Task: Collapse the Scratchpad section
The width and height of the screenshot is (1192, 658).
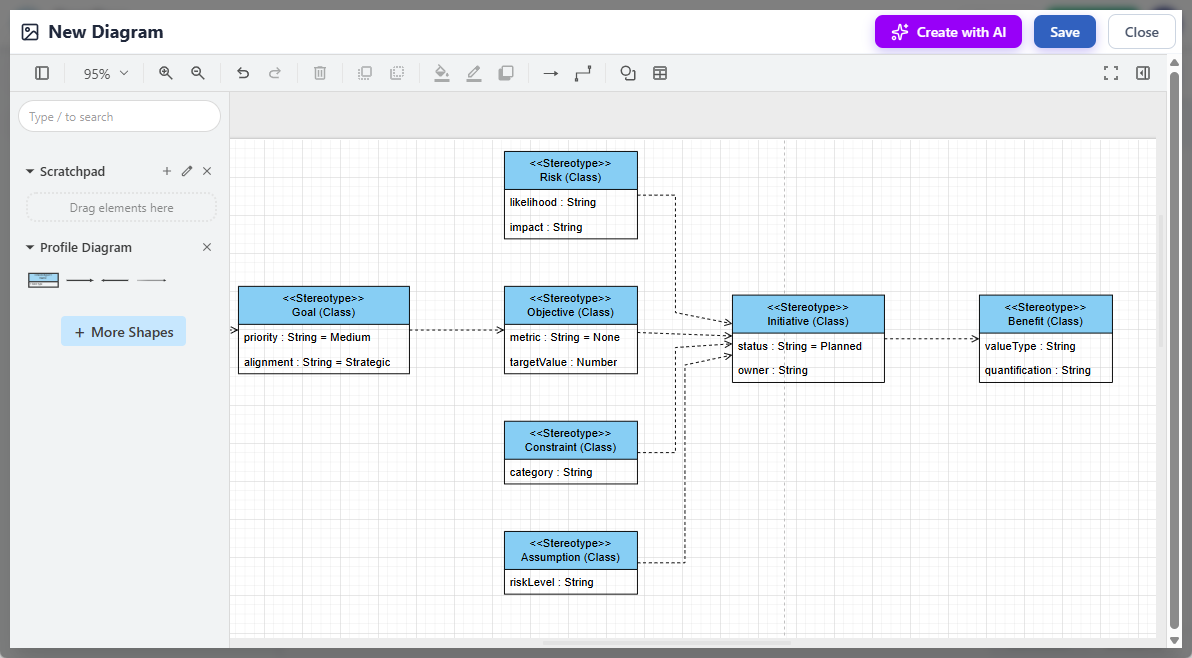Action: tap(29, 171)
